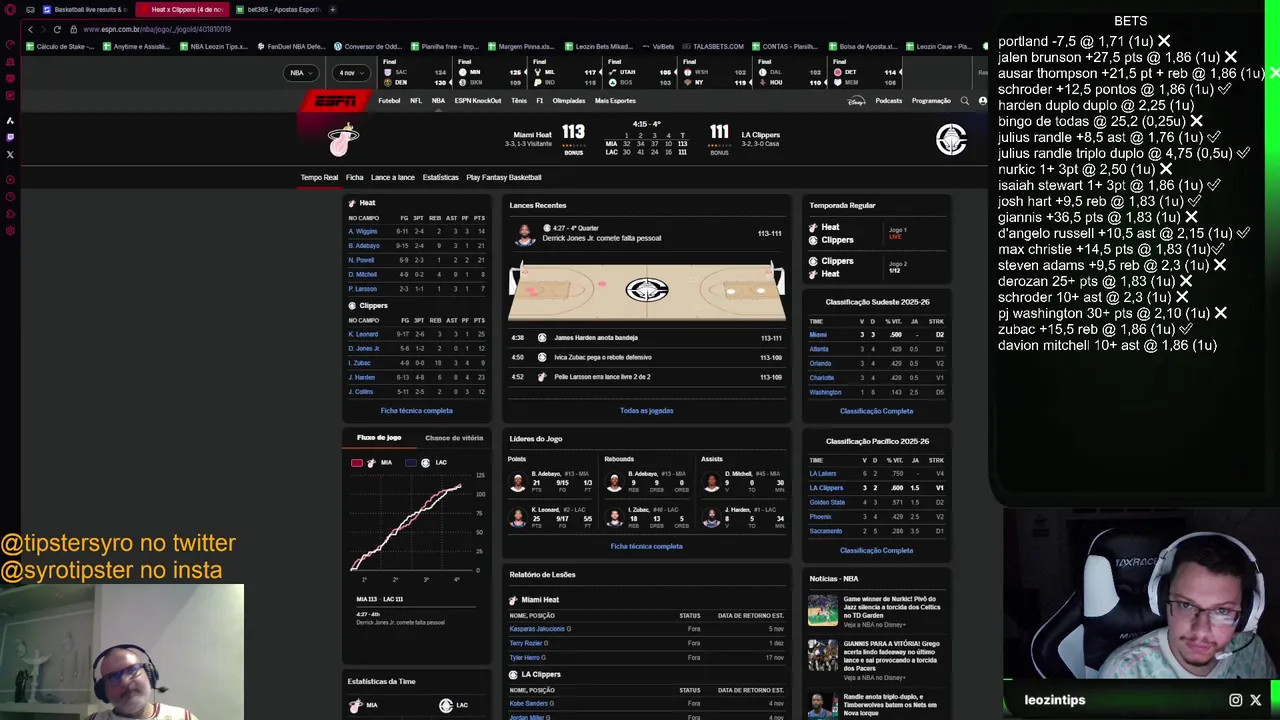The width and height of the screenshot is (1280, 720).
Task: Open Futebol in ESPN navigation
Action: click(x=389, y=101)
